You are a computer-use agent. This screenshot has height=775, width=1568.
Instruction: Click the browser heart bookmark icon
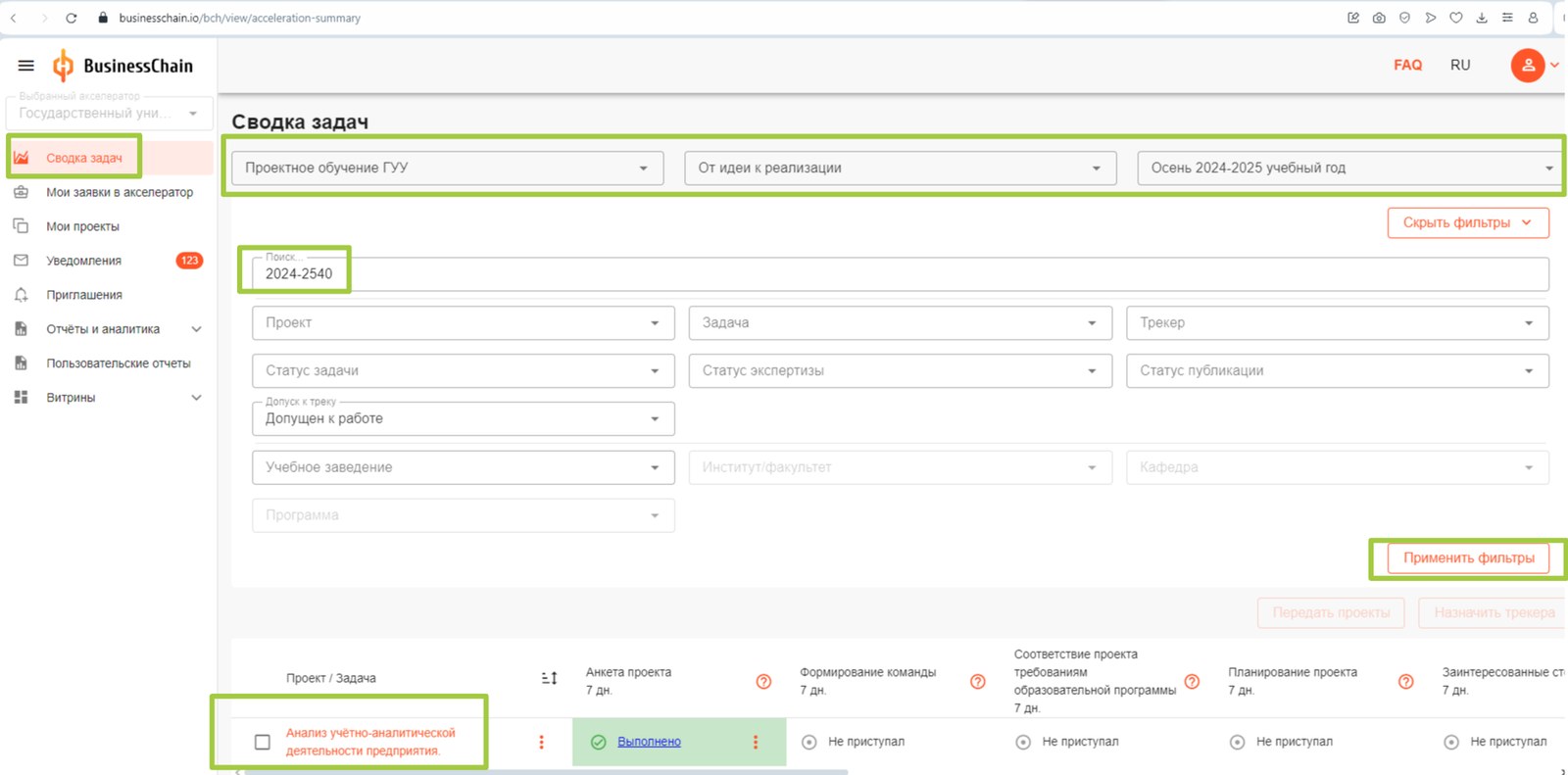[x=1456, y=18]
